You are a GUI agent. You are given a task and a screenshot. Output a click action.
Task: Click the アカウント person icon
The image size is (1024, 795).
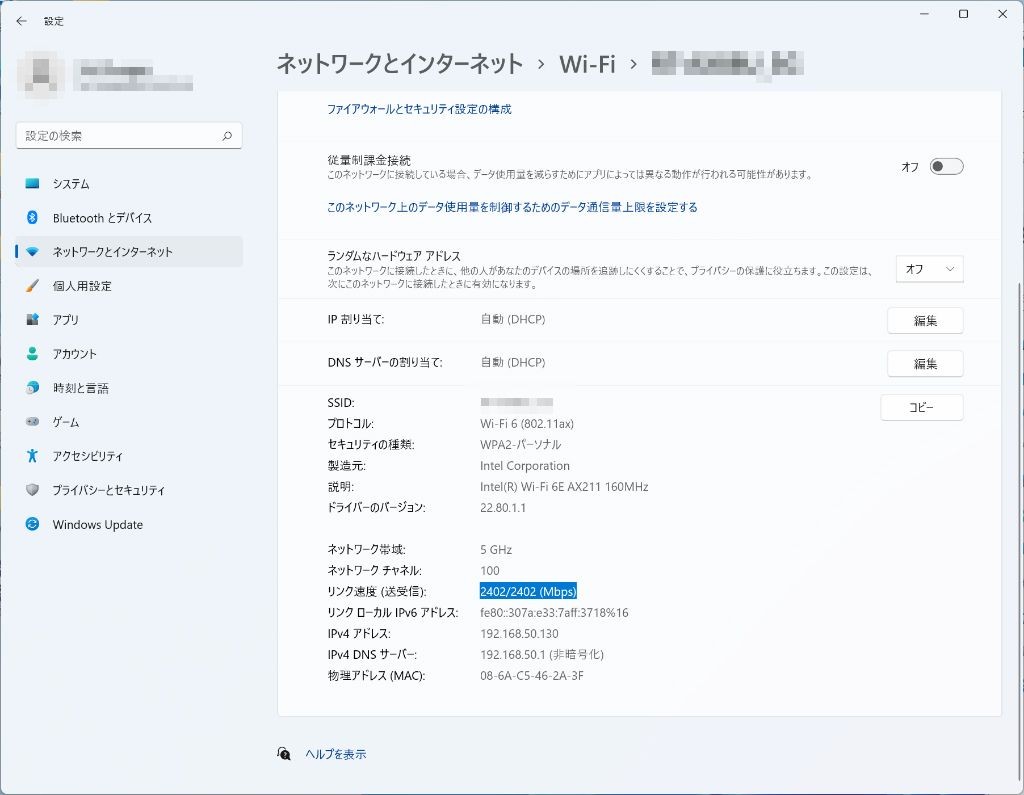click(x=33, y=354)
